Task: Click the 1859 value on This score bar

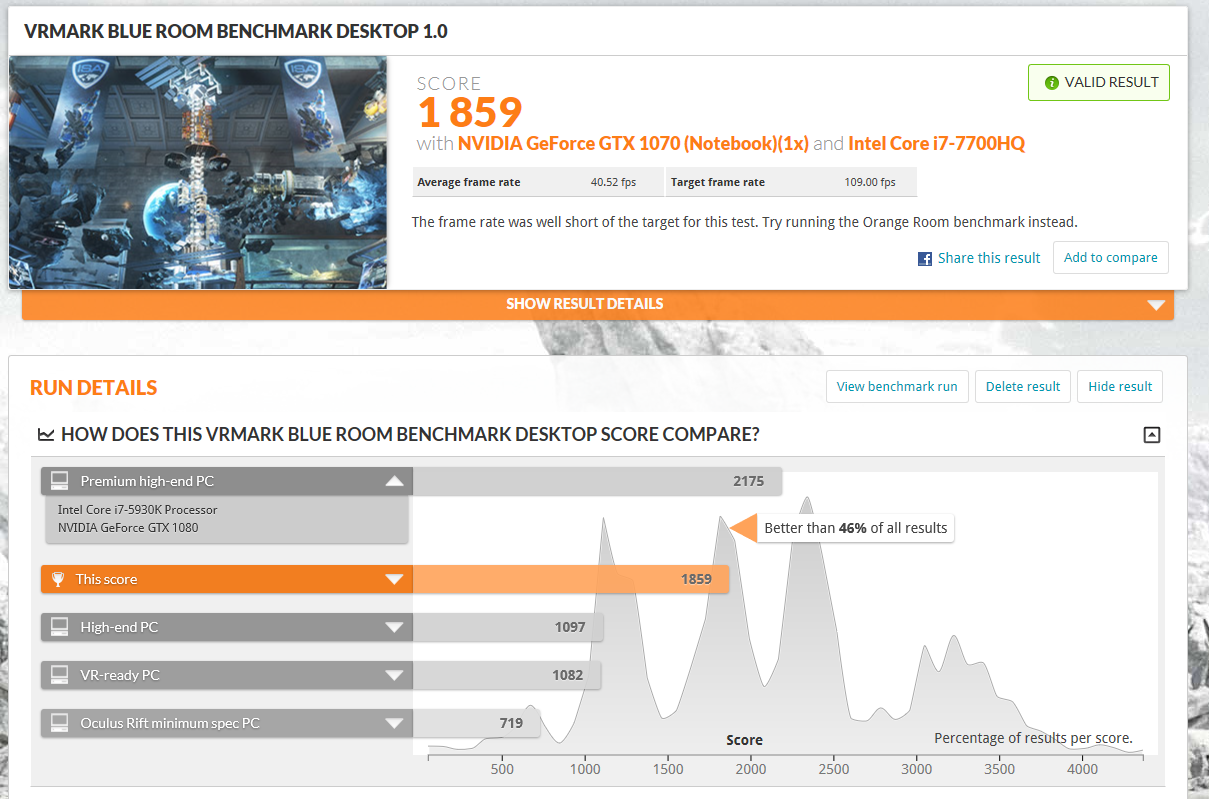Action: pyautogui.click(x=696, y=579)
